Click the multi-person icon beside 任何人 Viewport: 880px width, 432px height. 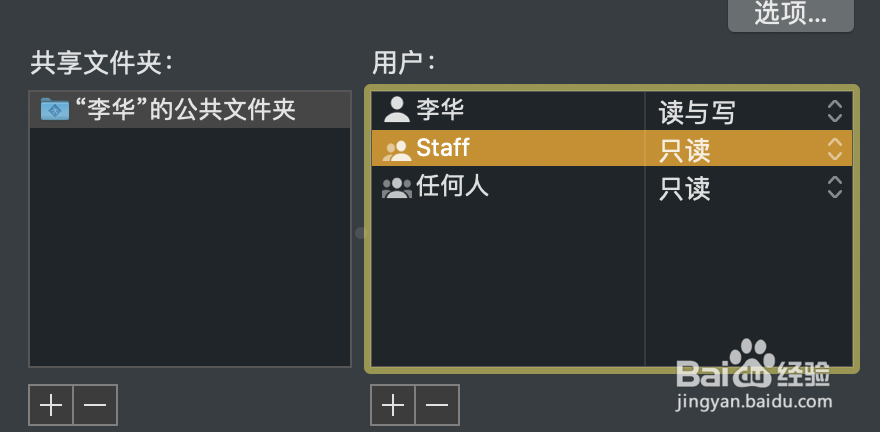coord(397,187)
